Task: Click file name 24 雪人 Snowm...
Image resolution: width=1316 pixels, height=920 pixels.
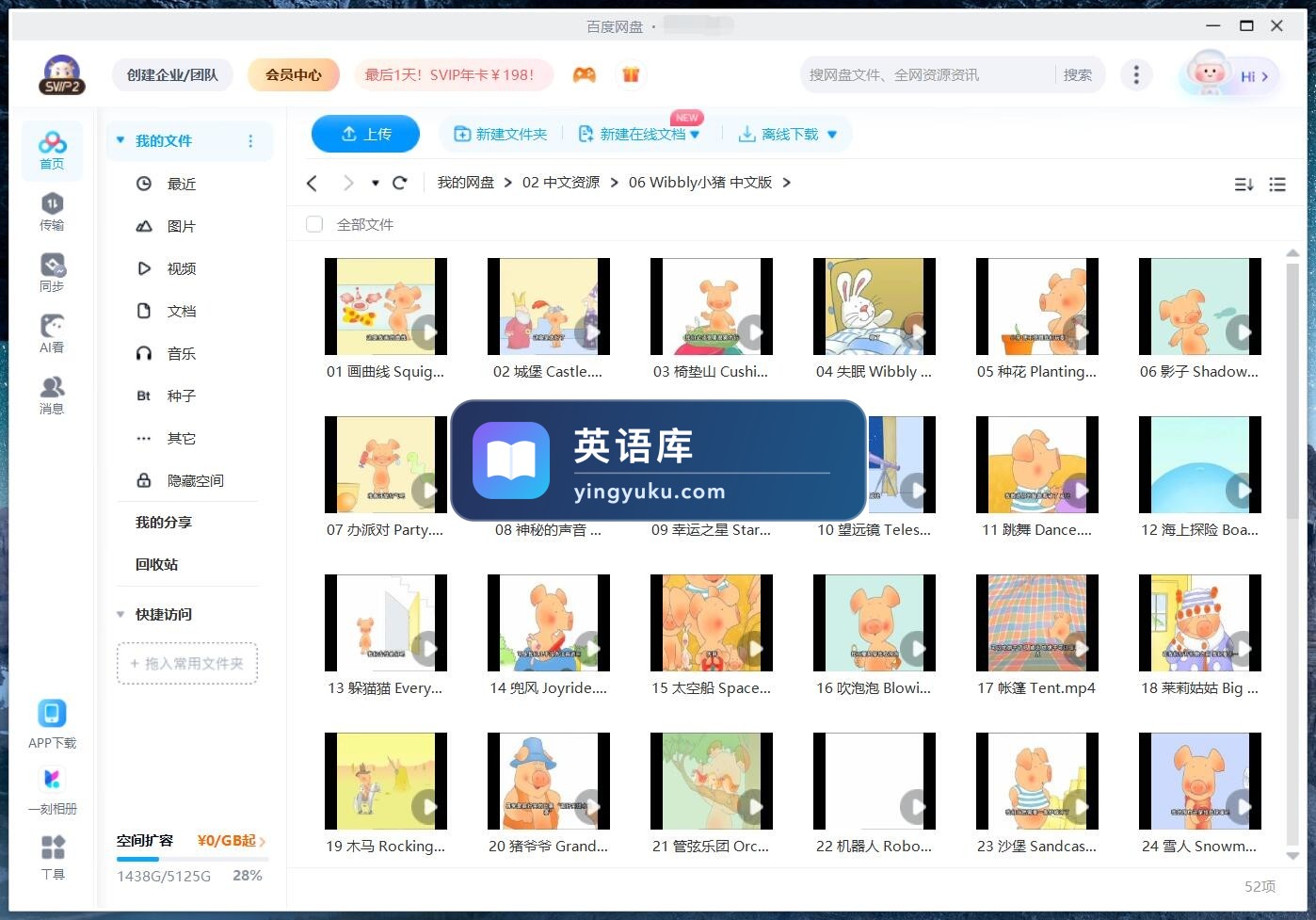Action: 1199,846
